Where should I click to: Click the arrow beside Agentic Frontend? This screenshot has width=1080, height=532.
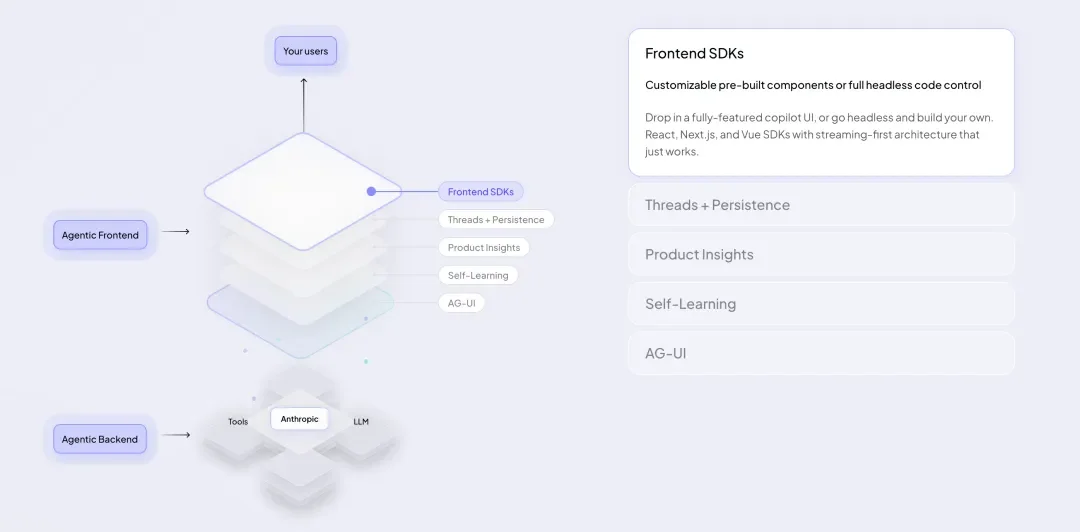tap(176, 232)
